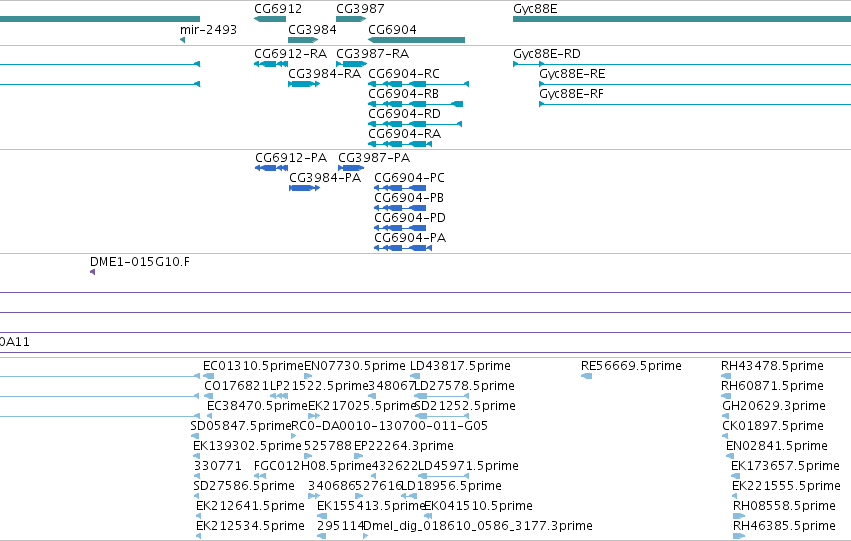The width and height of the screenshot is (851, 541).
Task: Select the CG6904-PD protein label
Action: [x=410, y=218]
